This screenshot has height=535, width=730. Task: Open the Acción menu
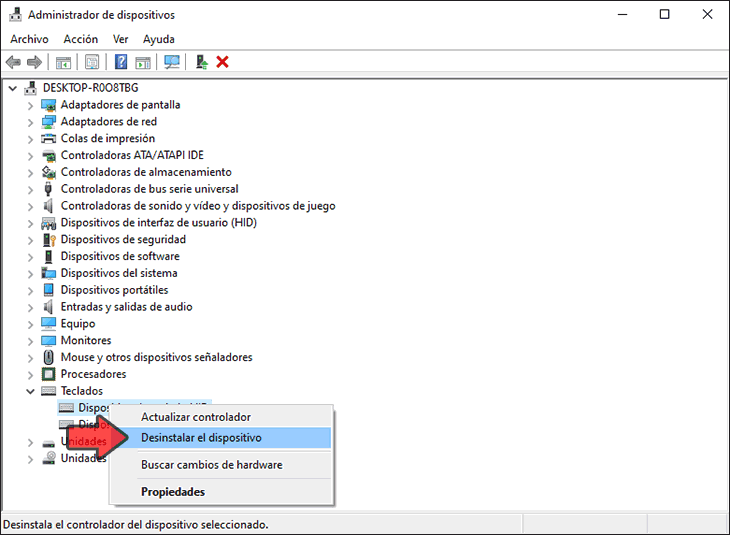tap(81, 39)
